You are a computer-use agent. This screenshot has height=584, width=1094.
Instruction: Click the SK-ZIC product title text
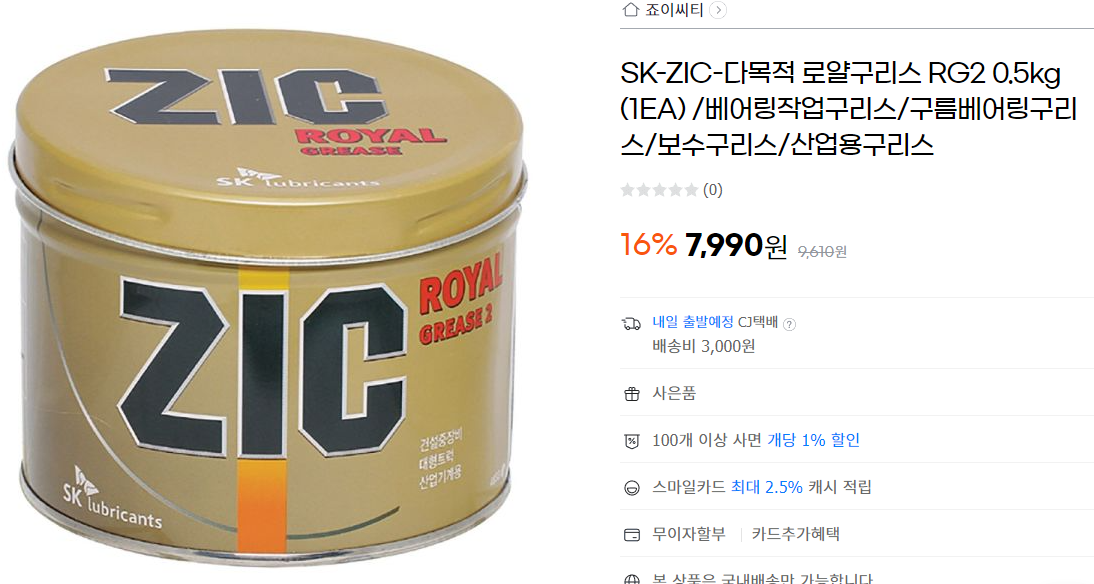click(849, 109)
